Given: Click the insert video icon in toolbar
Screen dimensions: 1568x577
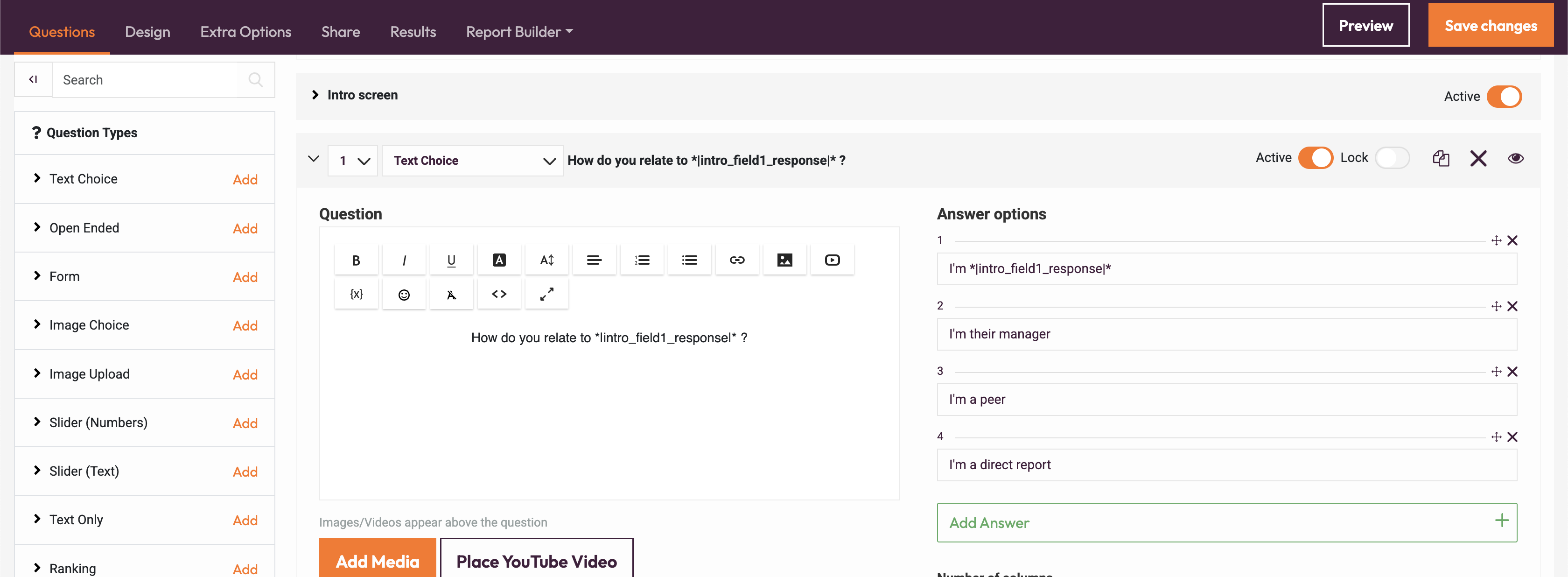Looking at the screenshot, I should point(832,260).
